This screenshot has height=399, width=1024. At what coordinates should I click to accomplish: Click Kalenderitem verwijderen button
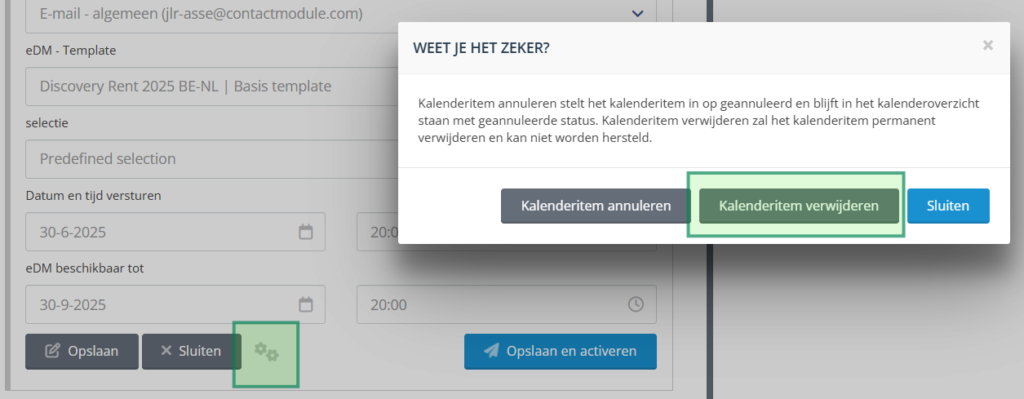click(799, 206)
